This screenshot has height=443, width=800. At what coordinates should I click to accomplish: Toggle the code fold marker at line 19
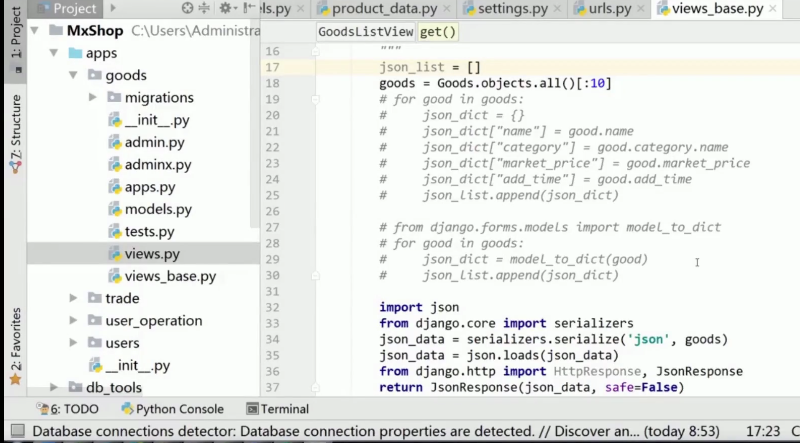tap(315, 99)
